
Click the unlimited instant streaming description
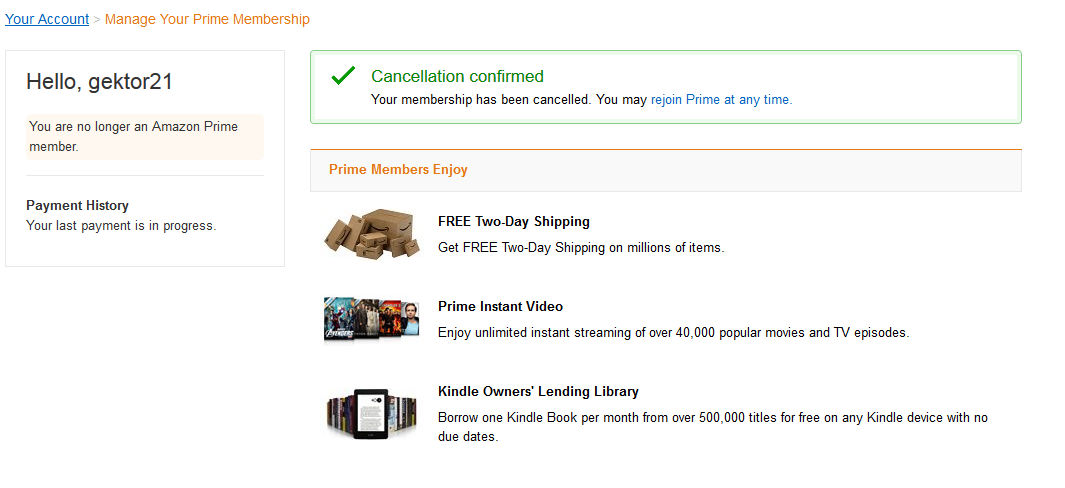click(x=673, y=332)
